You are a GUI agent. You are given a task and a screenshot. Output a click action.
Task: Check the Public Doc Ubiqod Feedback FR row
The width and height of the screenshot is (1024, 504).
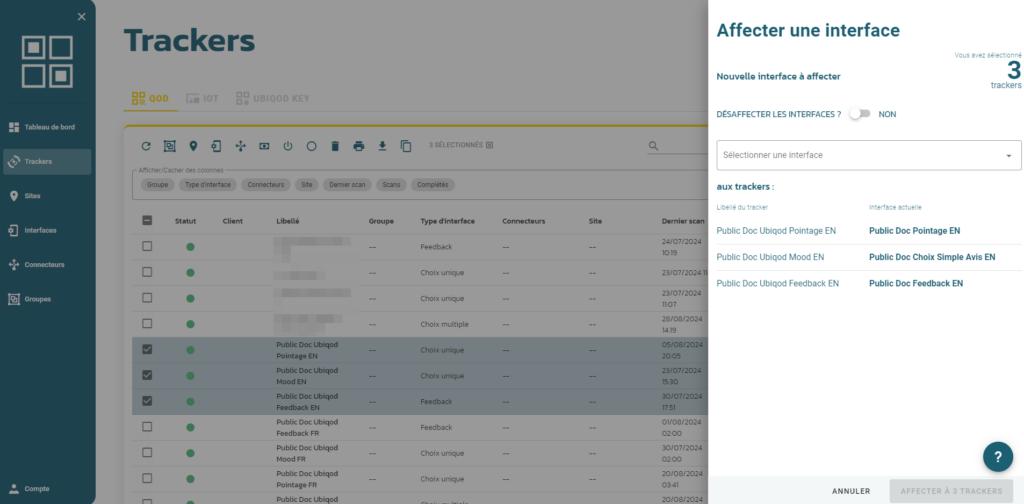(148, 426)
